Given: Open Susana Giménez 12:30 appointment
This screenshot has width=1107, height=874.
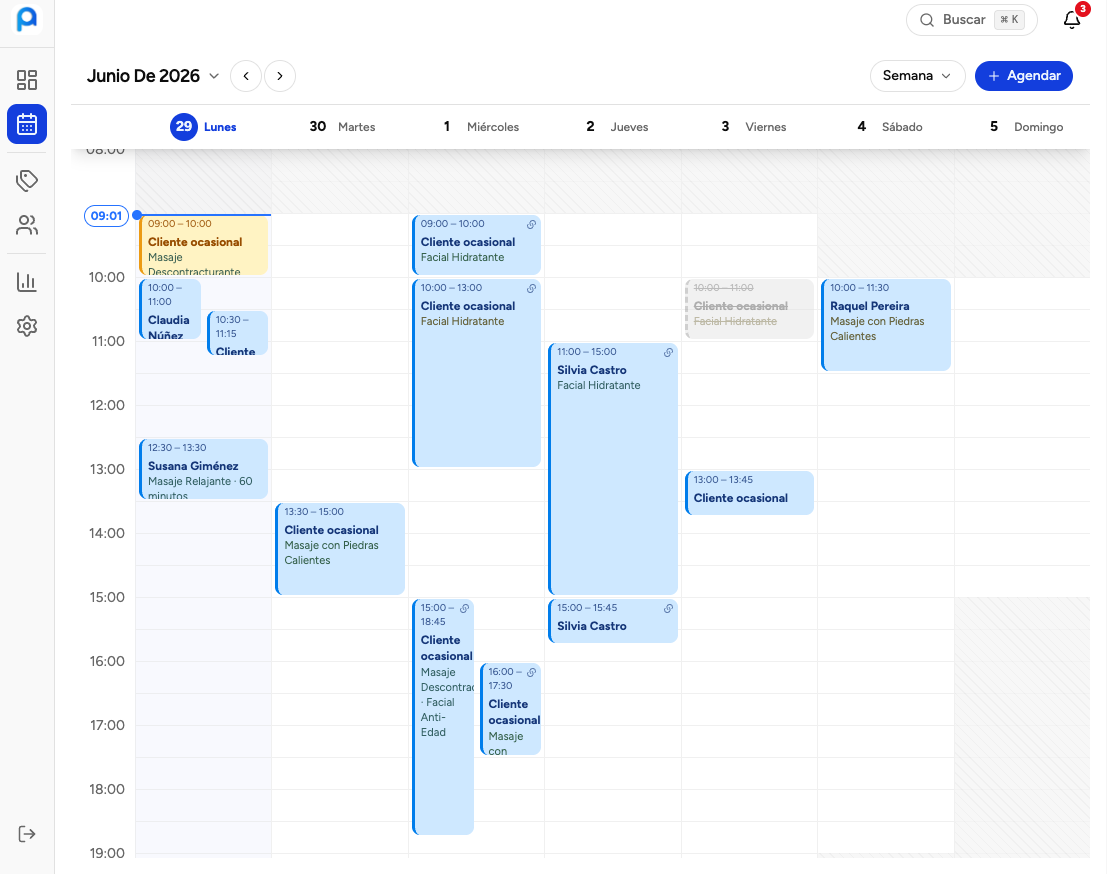Looking at the screenshot, I should tap(204, 469).
